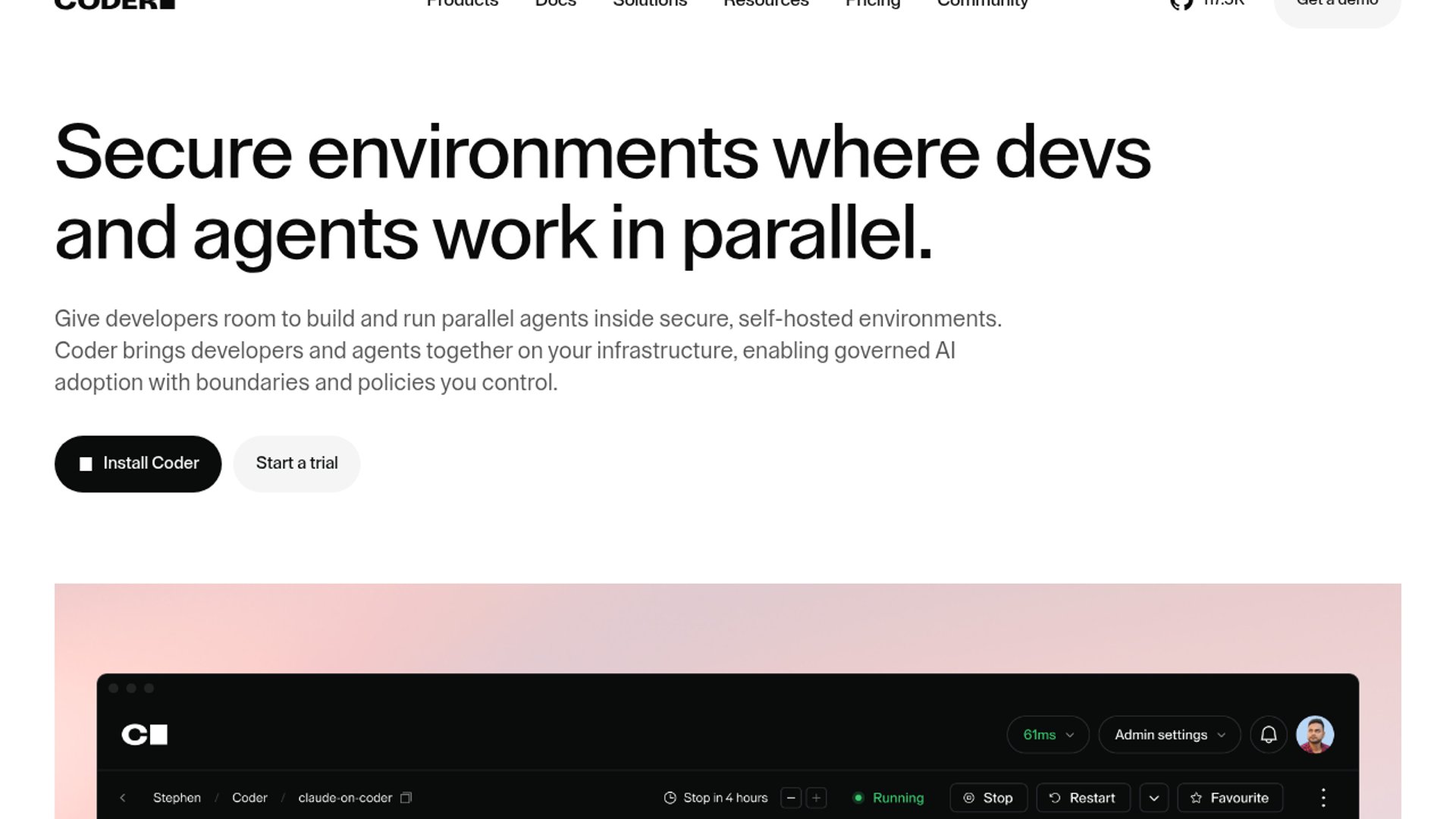Click the Coder logo in the dark app header
Viewport: 1456px width, 819px height.
tap(145, 735)
